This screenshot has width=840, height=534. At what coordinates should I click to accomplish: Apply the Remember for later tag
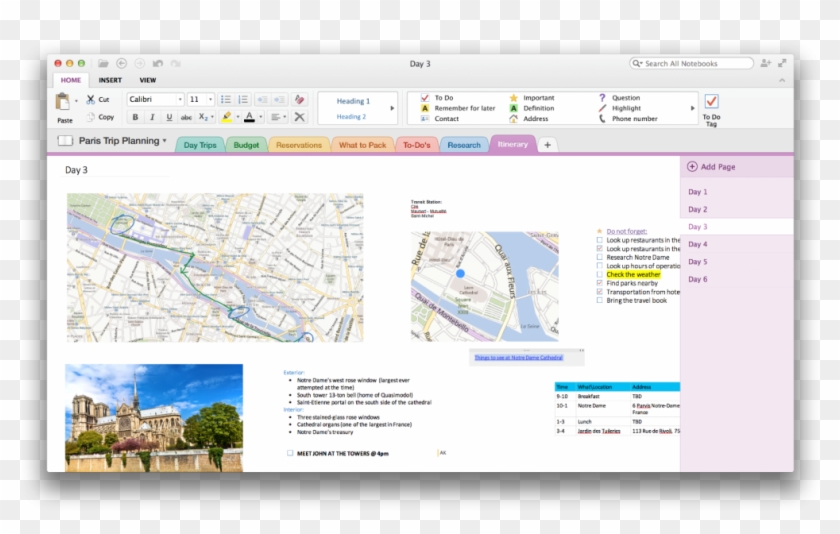click(x=458, y=108)
